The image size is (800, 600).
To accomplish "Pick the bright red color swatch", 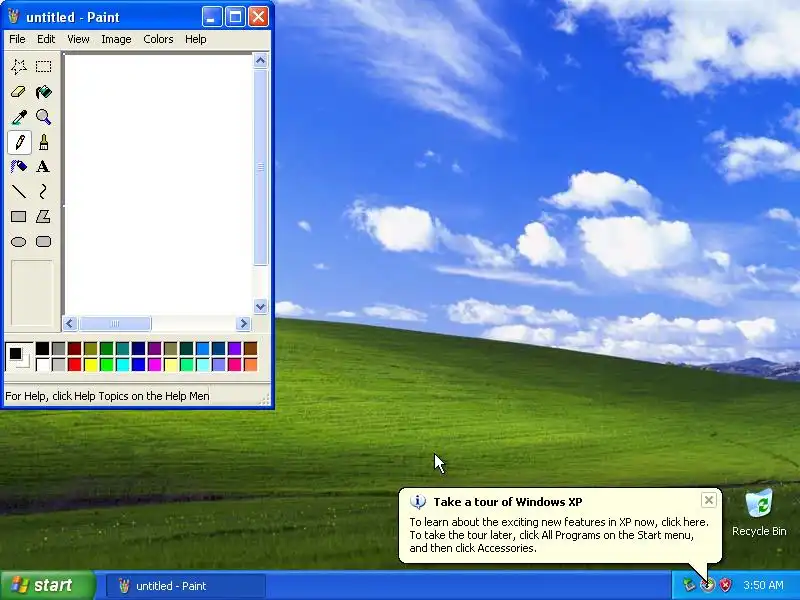I will [x=74, y=364].
